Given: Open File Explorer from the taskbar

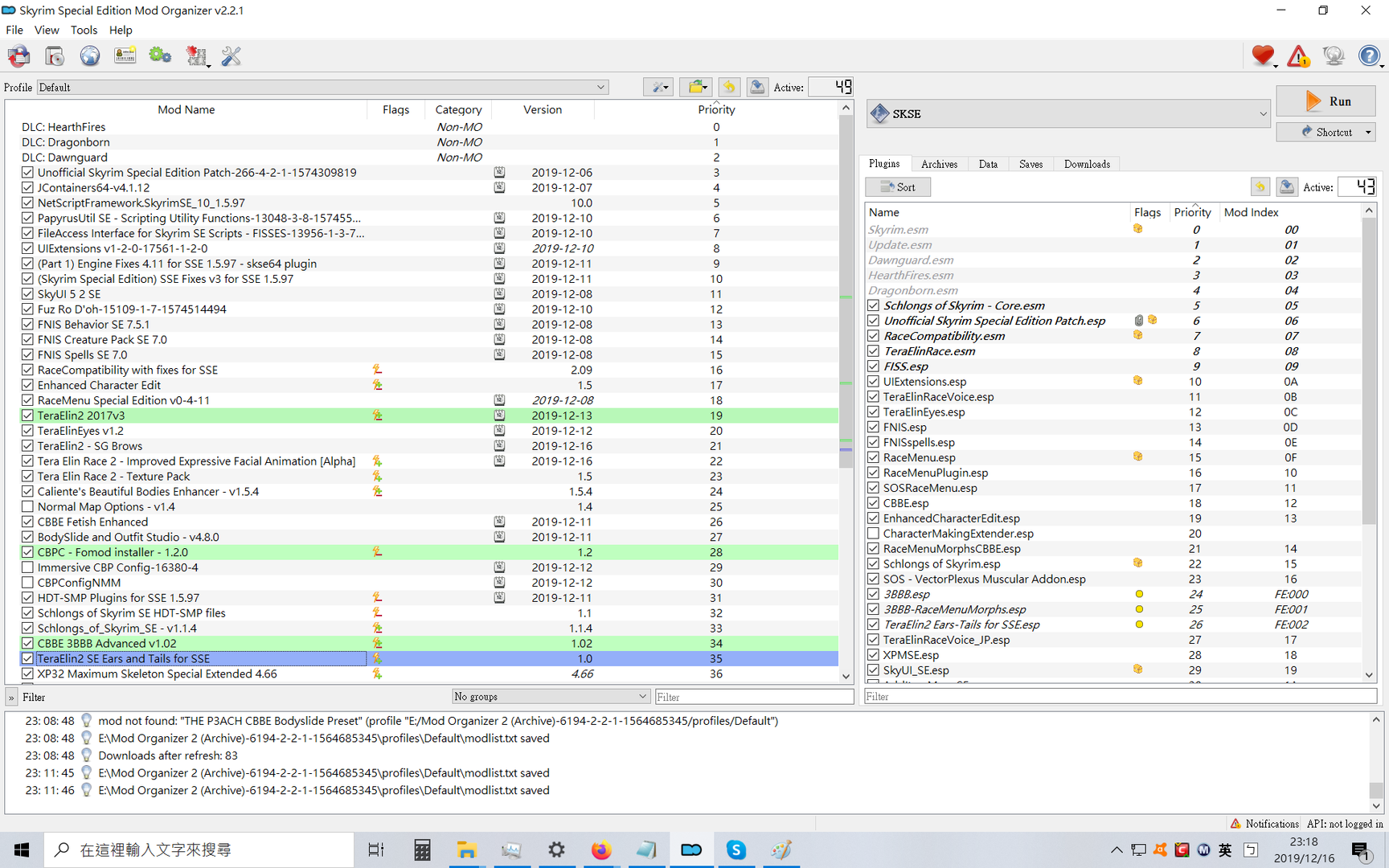Looking at the screenshot, I should (466, 850).
